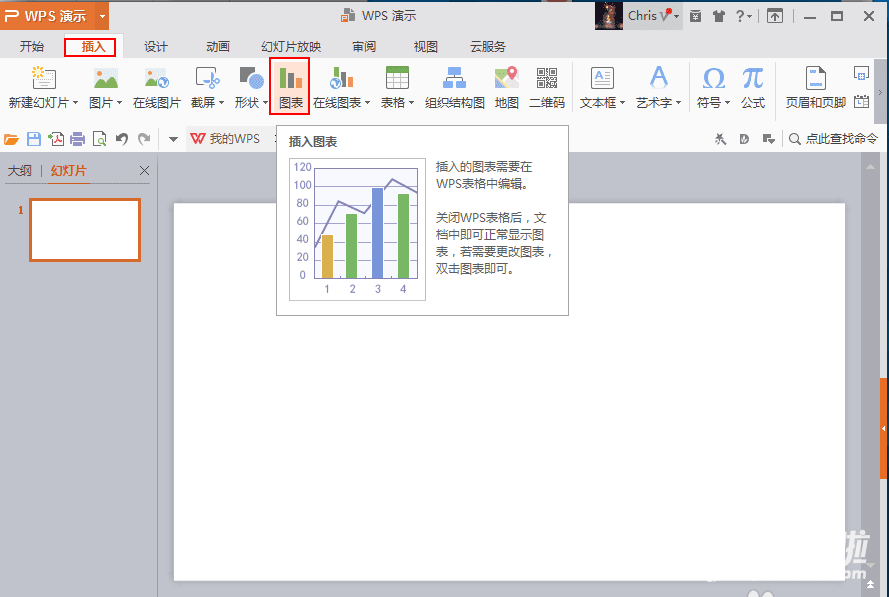Click the 公式 formula icon
The width and height of the screenshot is (889, 597).
tap(752, 86)
